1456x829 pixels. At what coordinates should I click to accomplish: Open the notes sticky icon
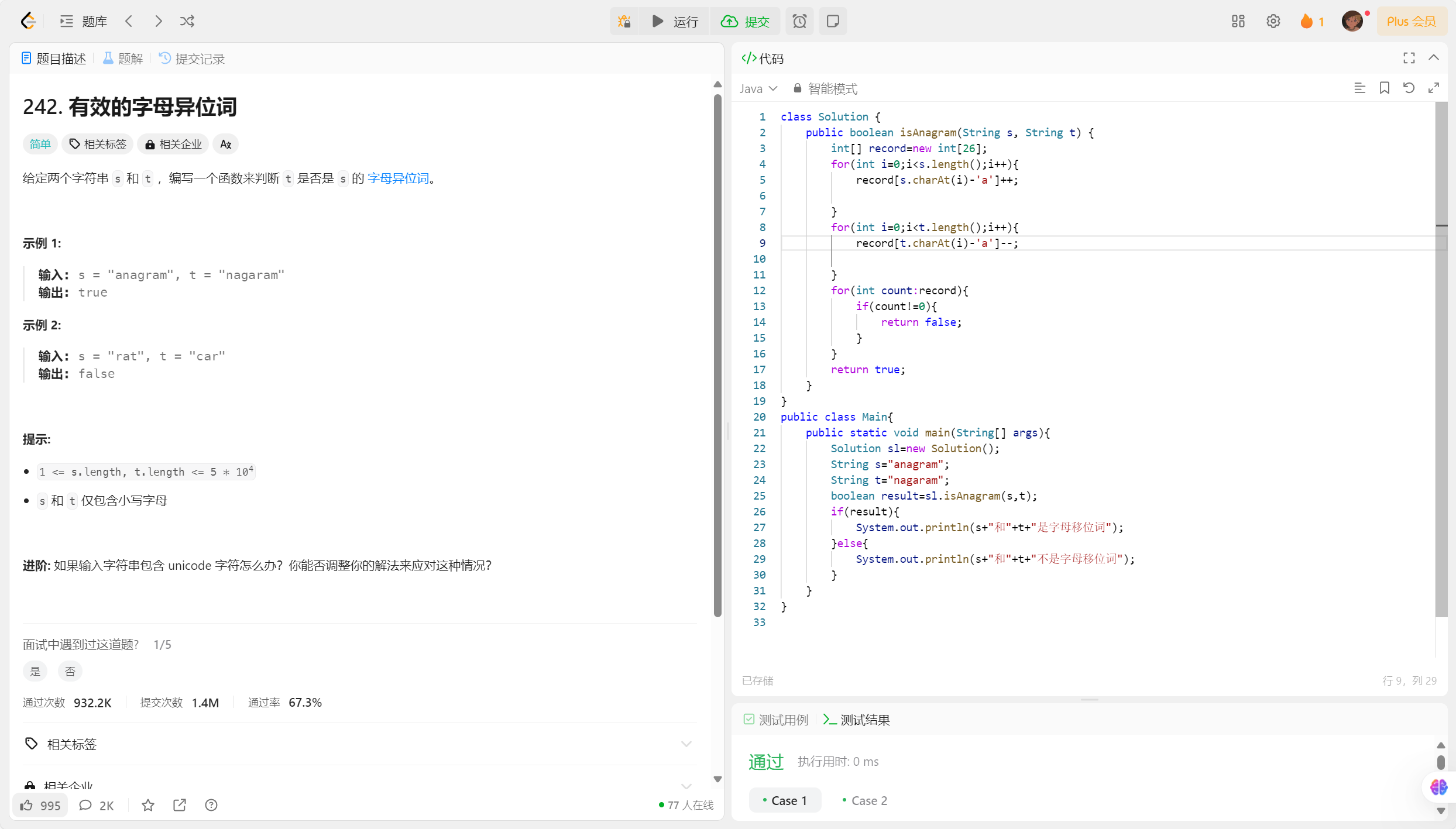pyautogui.click(x=833, y=22)
